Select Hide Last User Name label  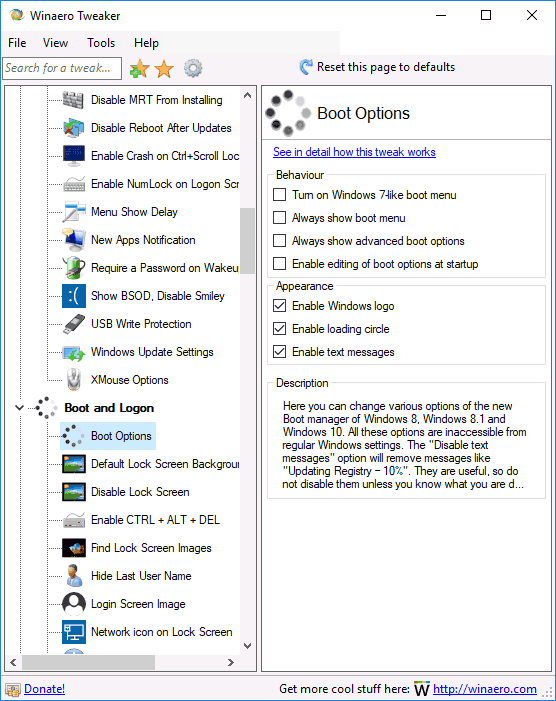click(x=141, y=576)
